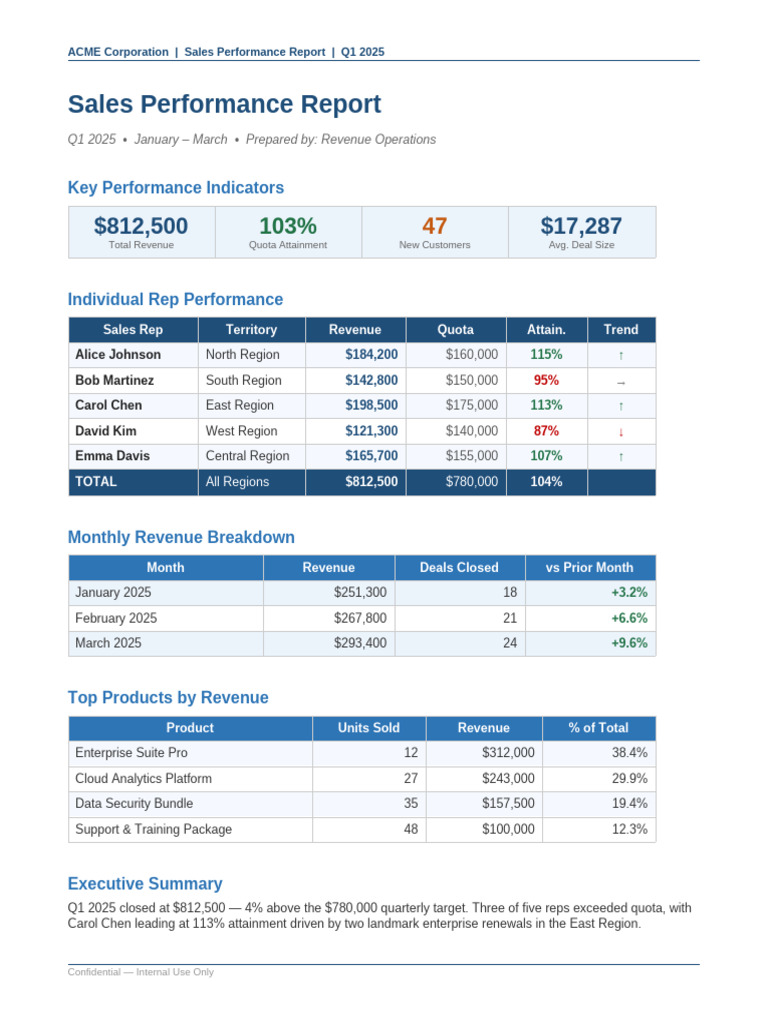
Task: Click the 104% total attainment cell
Action: (x=547, y=482)
